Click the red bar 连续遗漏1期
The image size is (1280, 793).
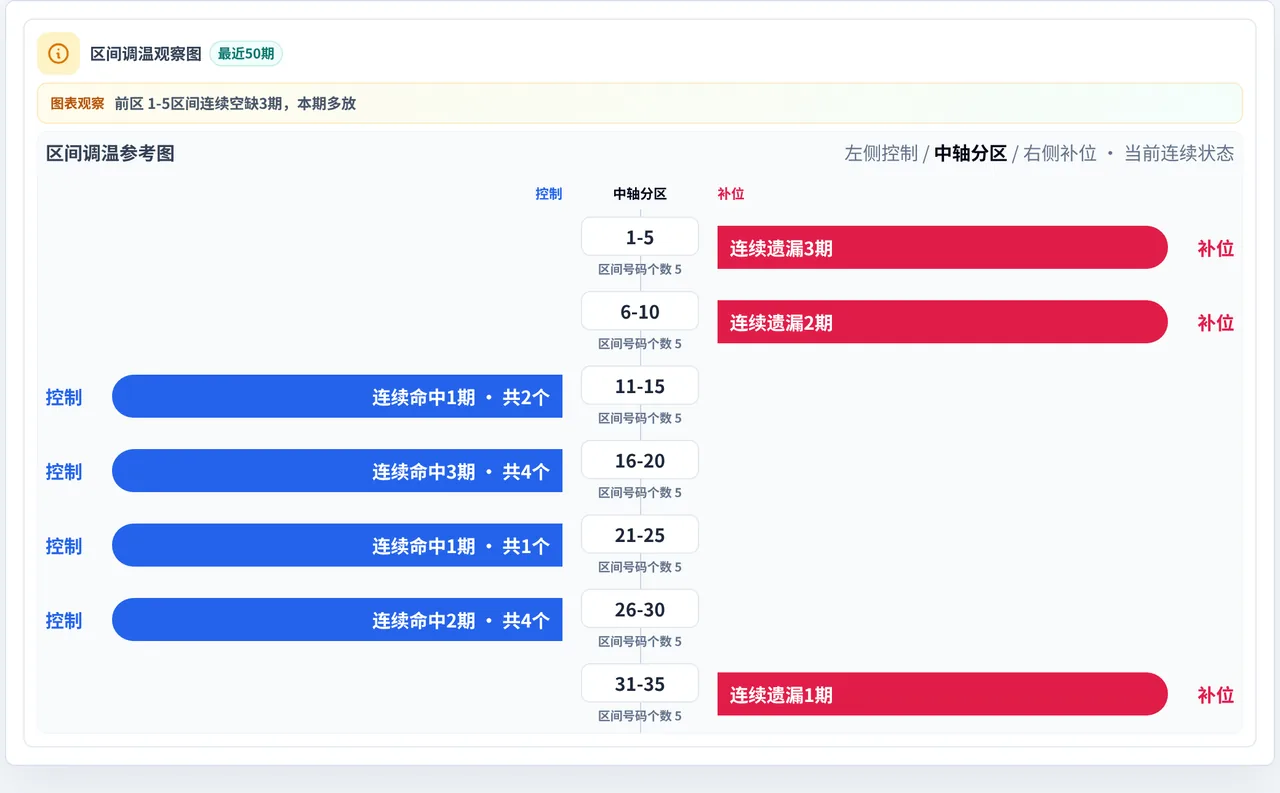pos(942,694)
